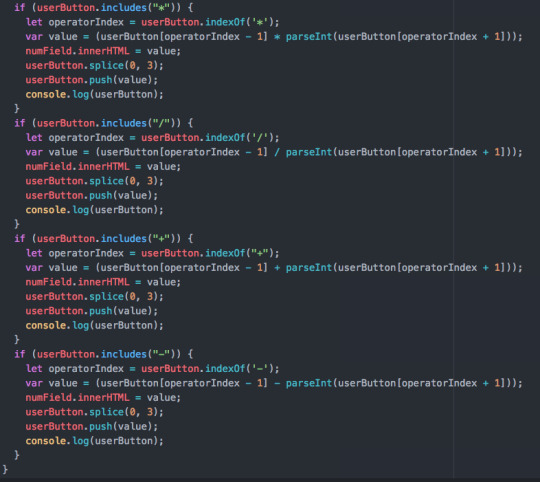Click console.log(userButton); inside the includes("-") block

click(x=94, y=441)
